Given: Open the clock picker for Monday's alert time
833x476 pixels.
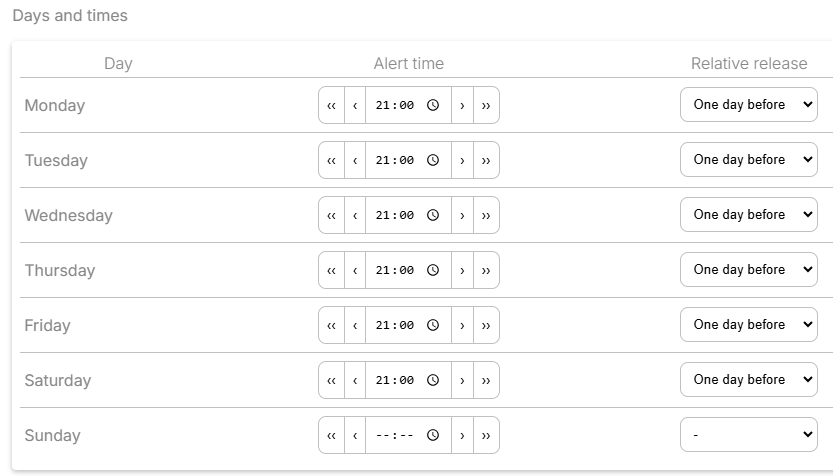Looking at the screenshot, I should [433, 105].
